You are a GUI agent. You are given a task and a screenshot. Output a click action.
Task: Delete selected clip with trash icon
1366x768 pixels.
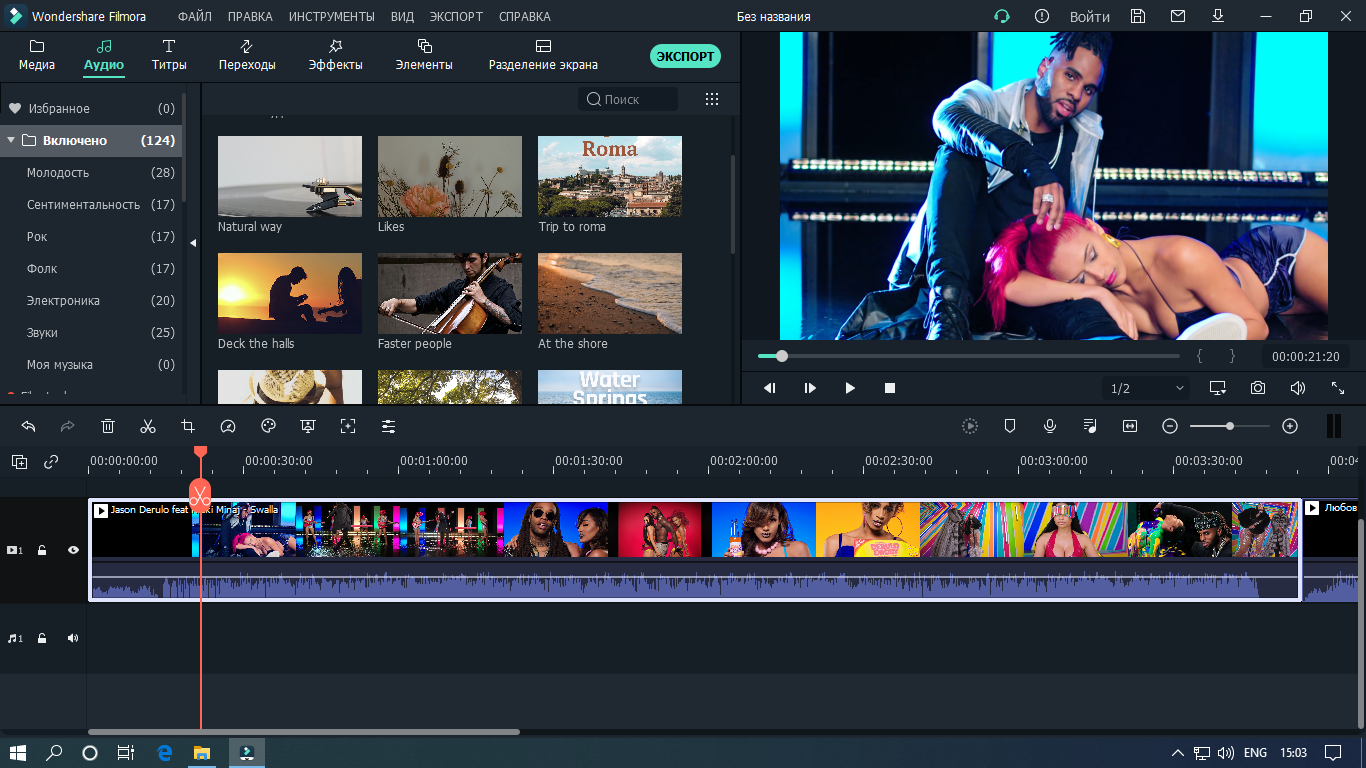[108, 426]
